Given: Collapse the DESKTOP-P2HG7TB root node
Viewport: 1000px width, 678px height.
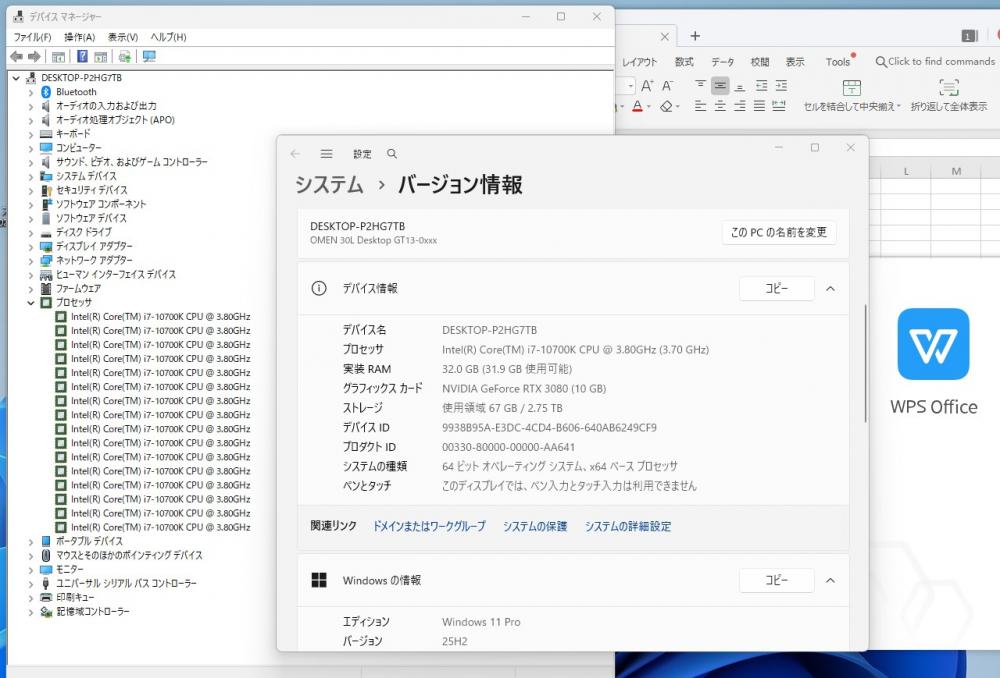Looking at the screenshot, I should click(x=17, y=78).
